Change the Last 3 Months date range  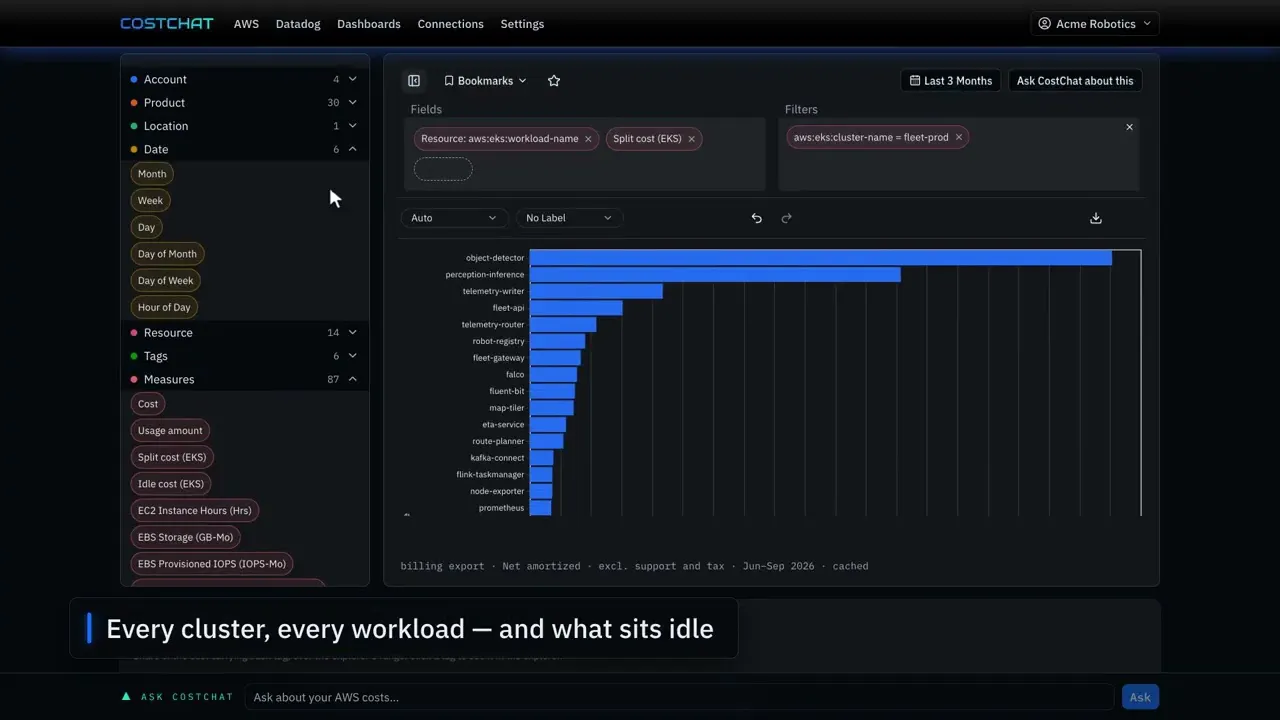[951, 81]
